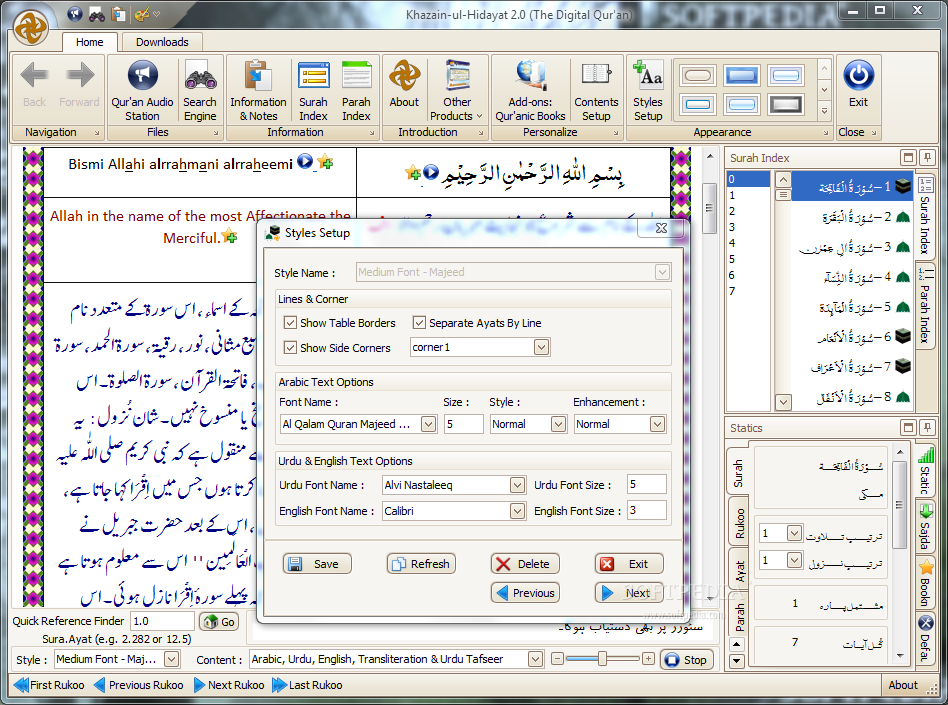Select the Ayat tab in Statics

[739, 571]
